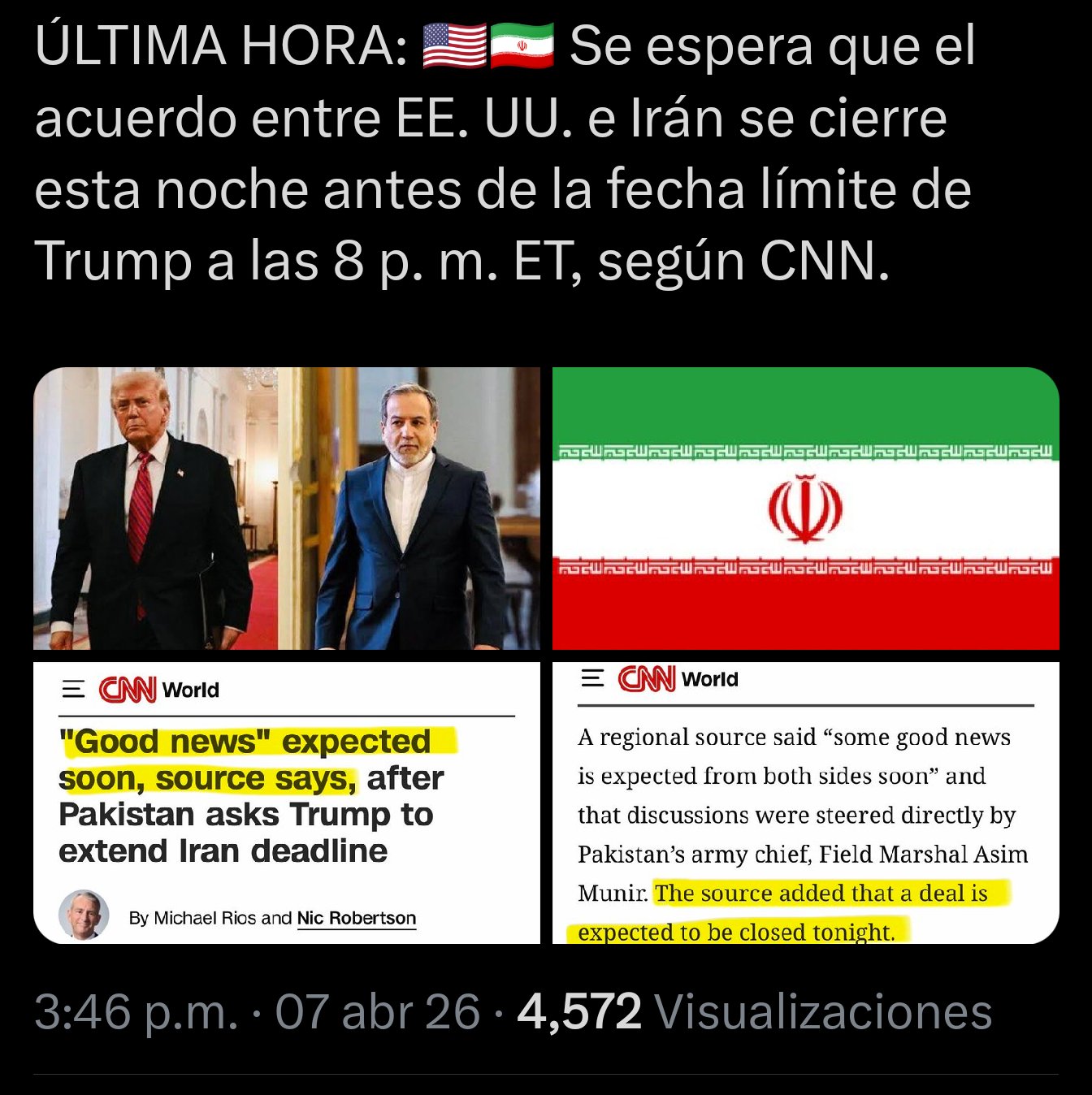Click the 07 abr 26 date
The image size is (1092, 1095).
(377, 1012)
